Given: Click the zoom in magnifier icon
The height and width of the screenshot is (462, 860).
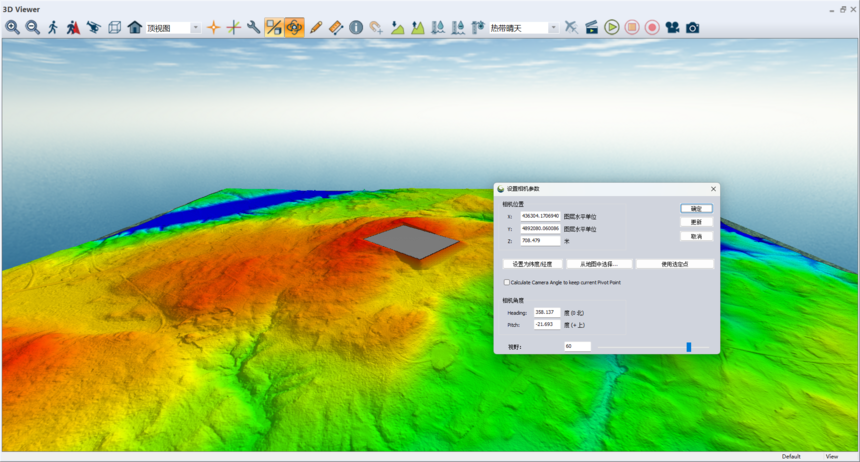Looking at the screenshot, I should [x=12, y=28].
